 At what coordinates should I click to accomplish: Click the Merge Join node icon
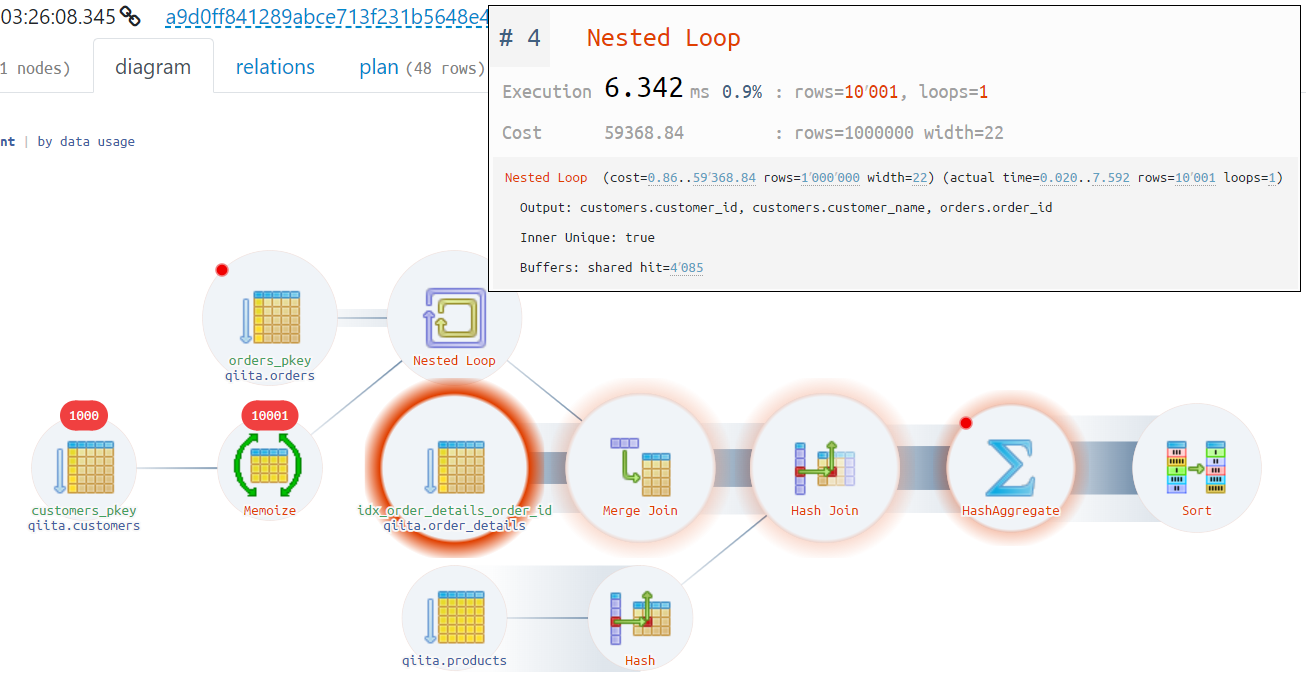coord(640,465)
